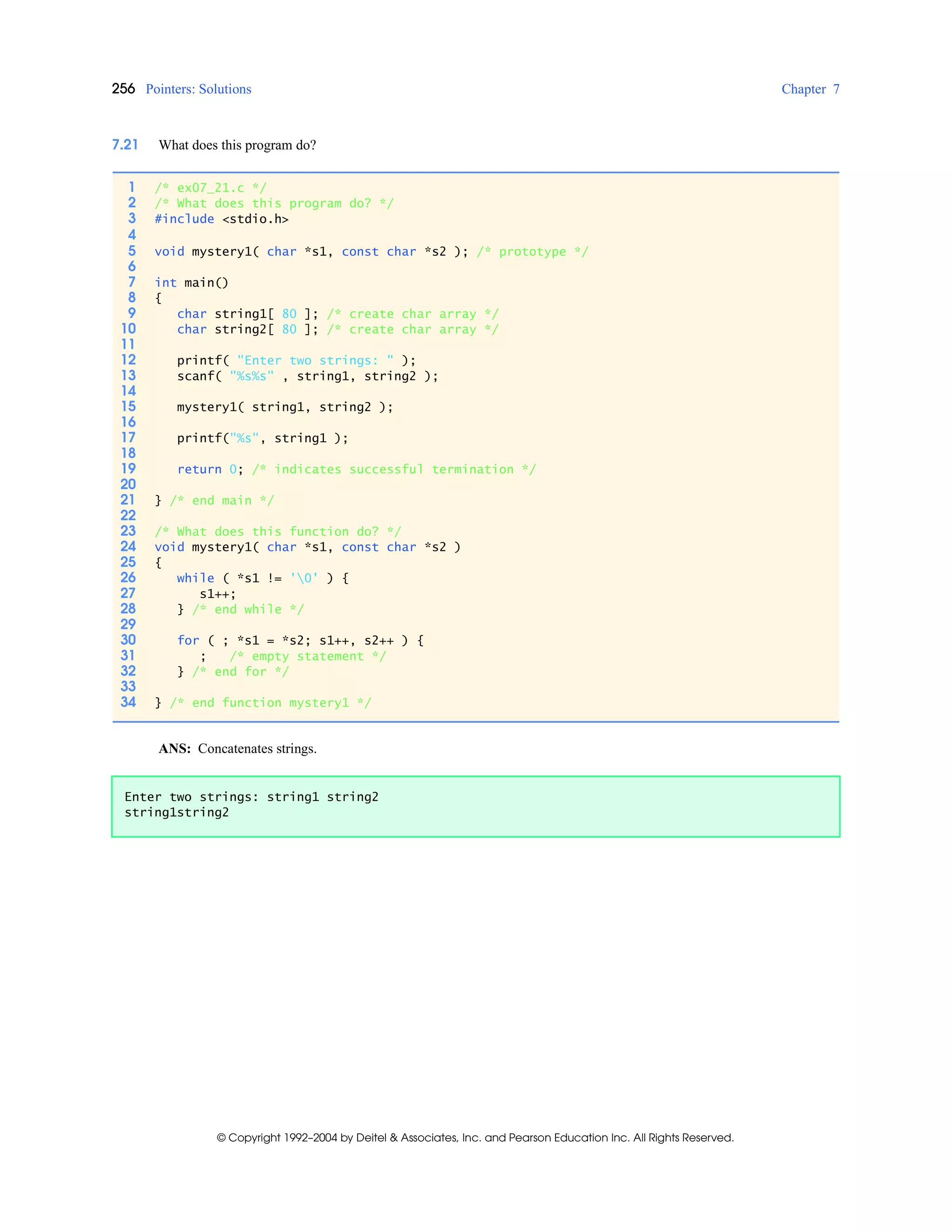The image size is (952, 1232).
Task: Click the comment '/* ex07_21.c */'
Action: (x=211, y=187)
